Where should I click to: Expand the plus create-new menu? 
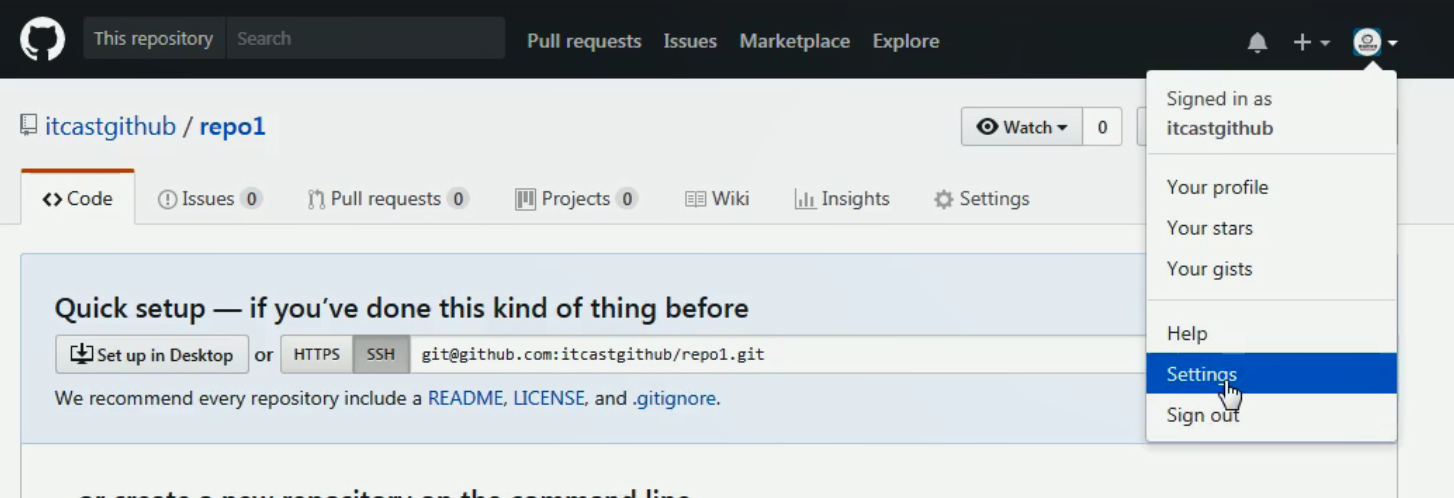click(x=1311, y=42)
